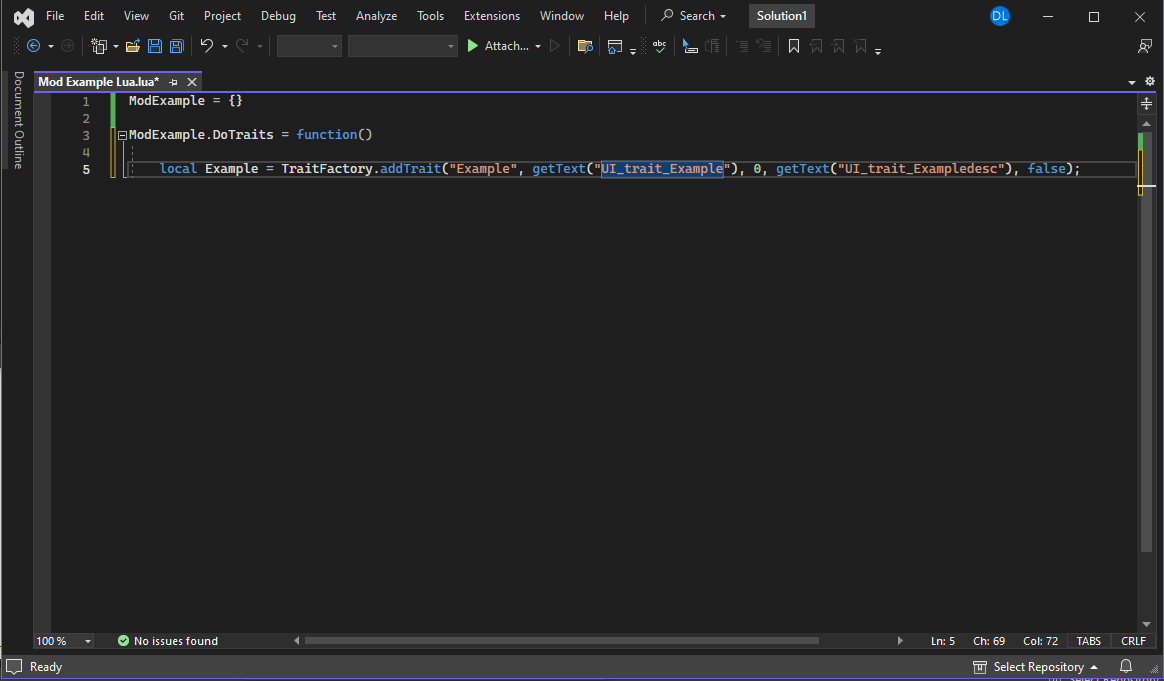Screen dimensions: 1164x681
Task: Open the notifications bell in status bar
Action: (1126, 667)
